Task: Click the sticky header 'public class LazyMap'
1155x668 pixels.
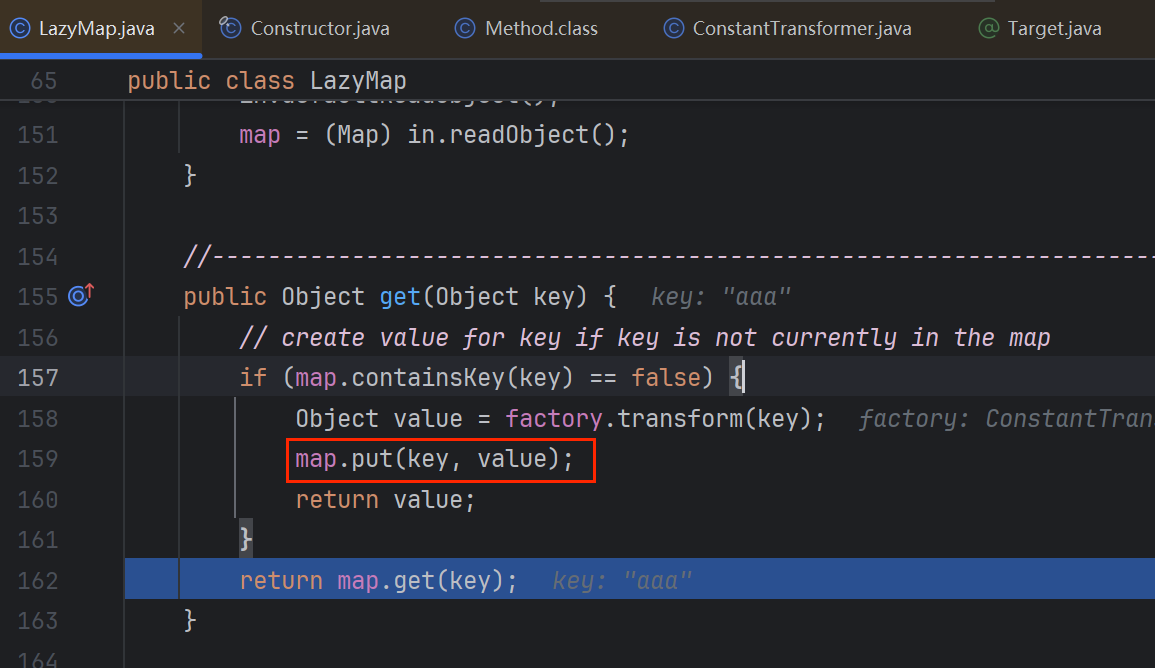Action: [x=267, y=81]
